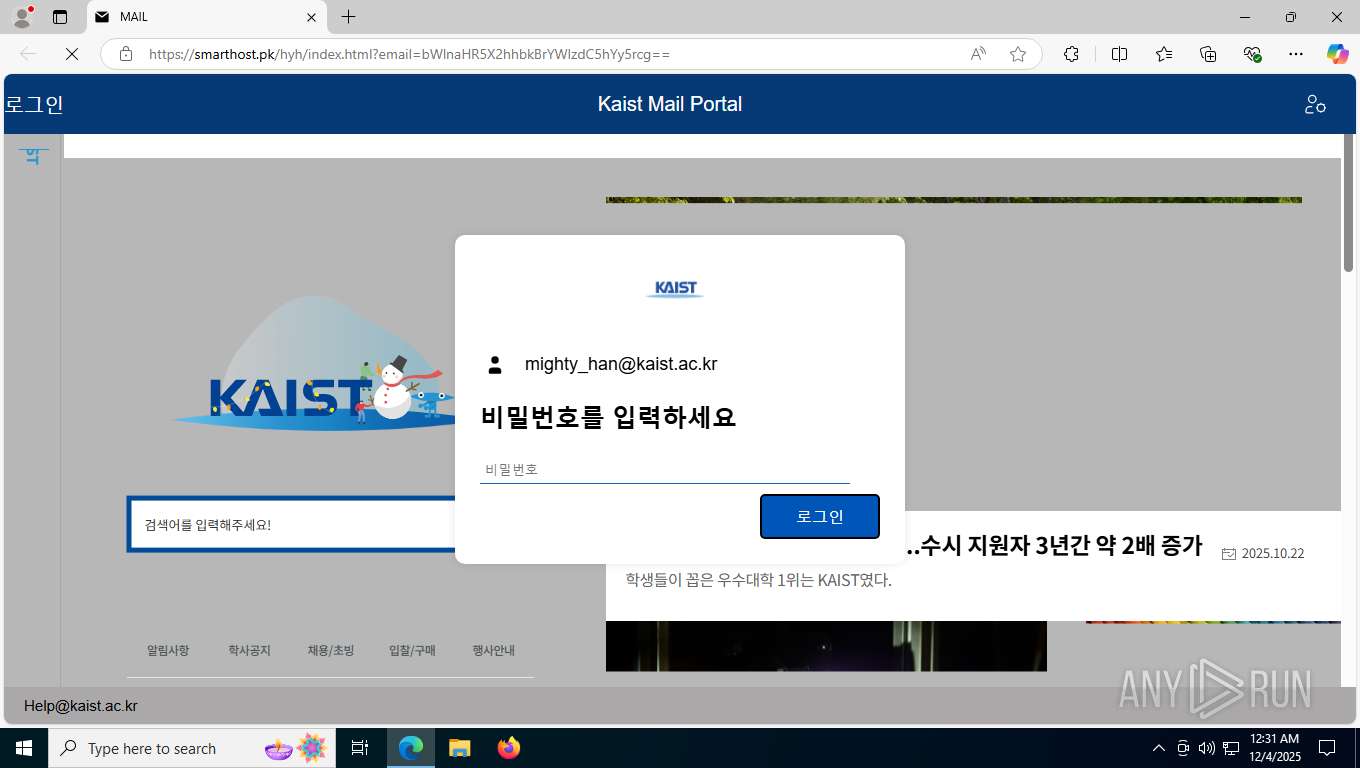Viewport: 1360px width, 768px height.
Task: Open a new browser tab
Action: point(348,17)
